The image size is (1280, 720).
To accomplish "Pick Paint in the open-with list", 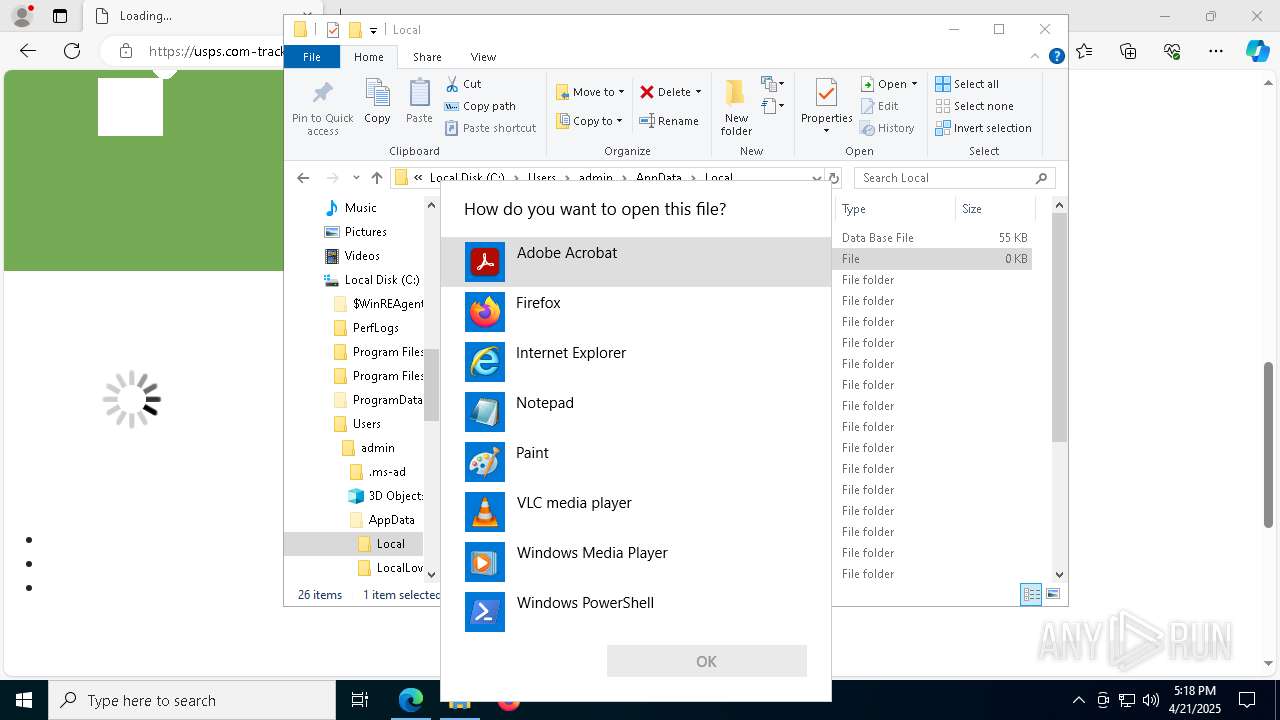I will coord(636,462).
